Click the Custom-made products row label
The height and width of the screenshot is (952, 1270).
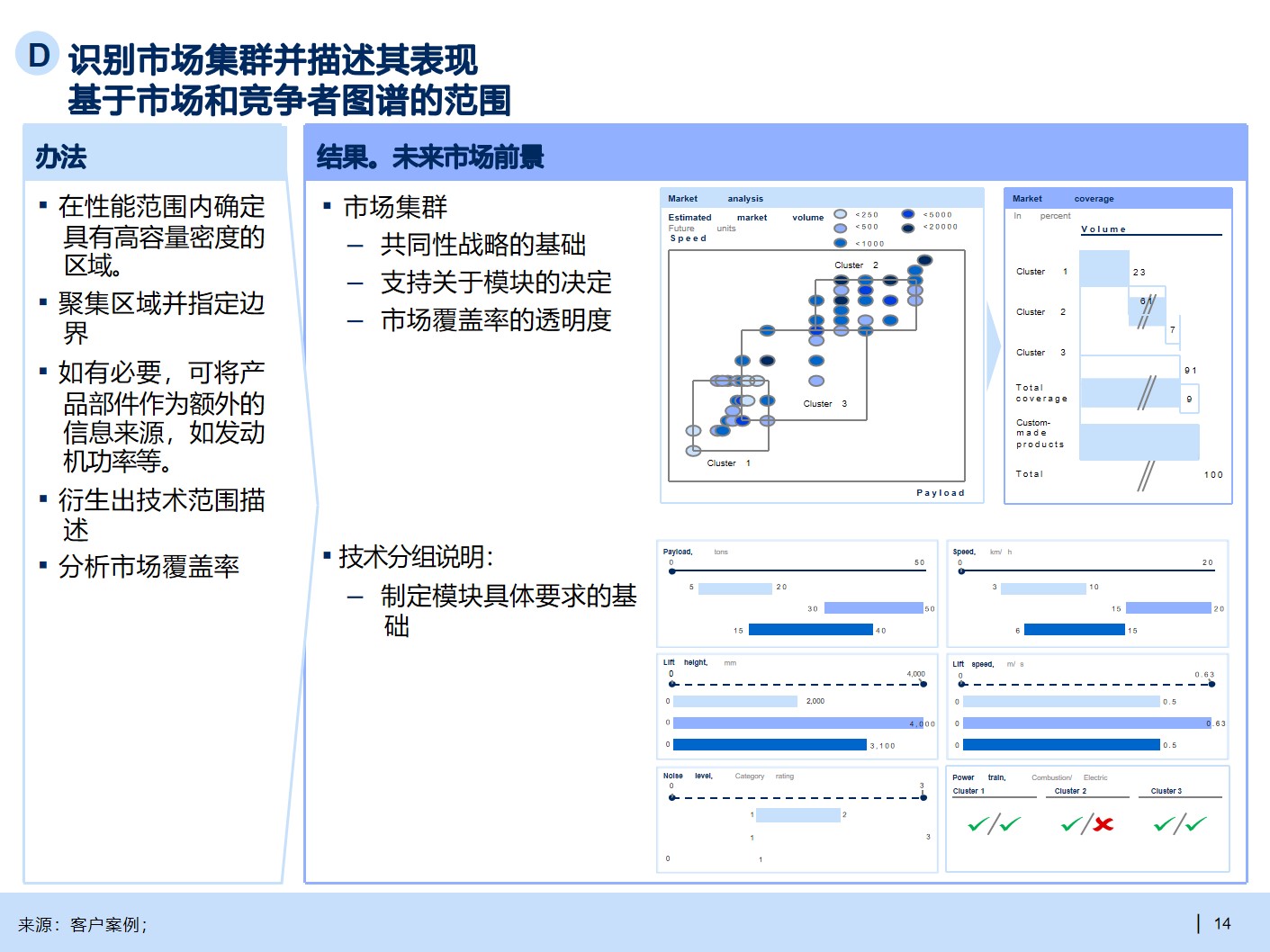tap(1040, 434)
